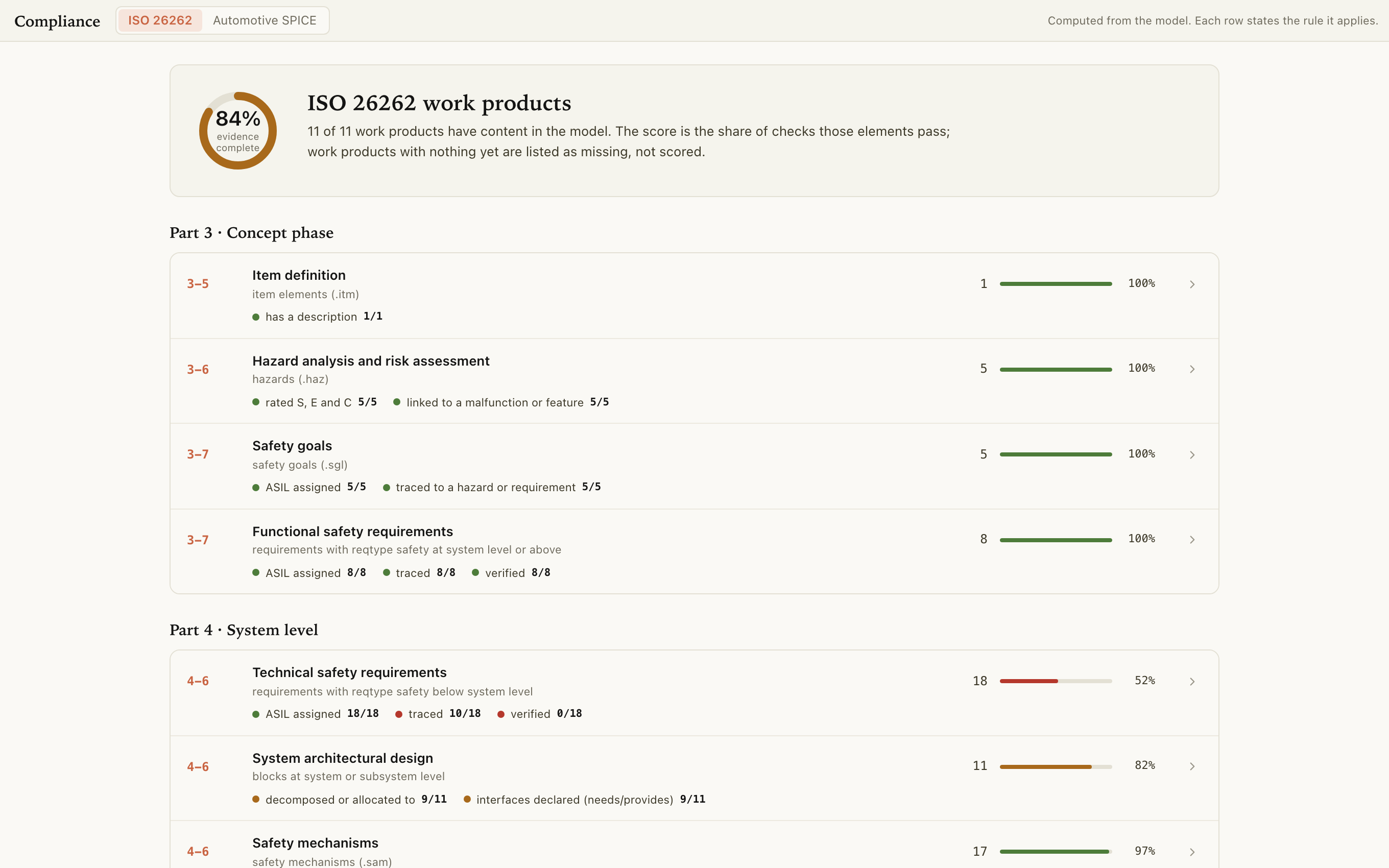Click the red dot beside 'verified 0/18'

[501, 715]
